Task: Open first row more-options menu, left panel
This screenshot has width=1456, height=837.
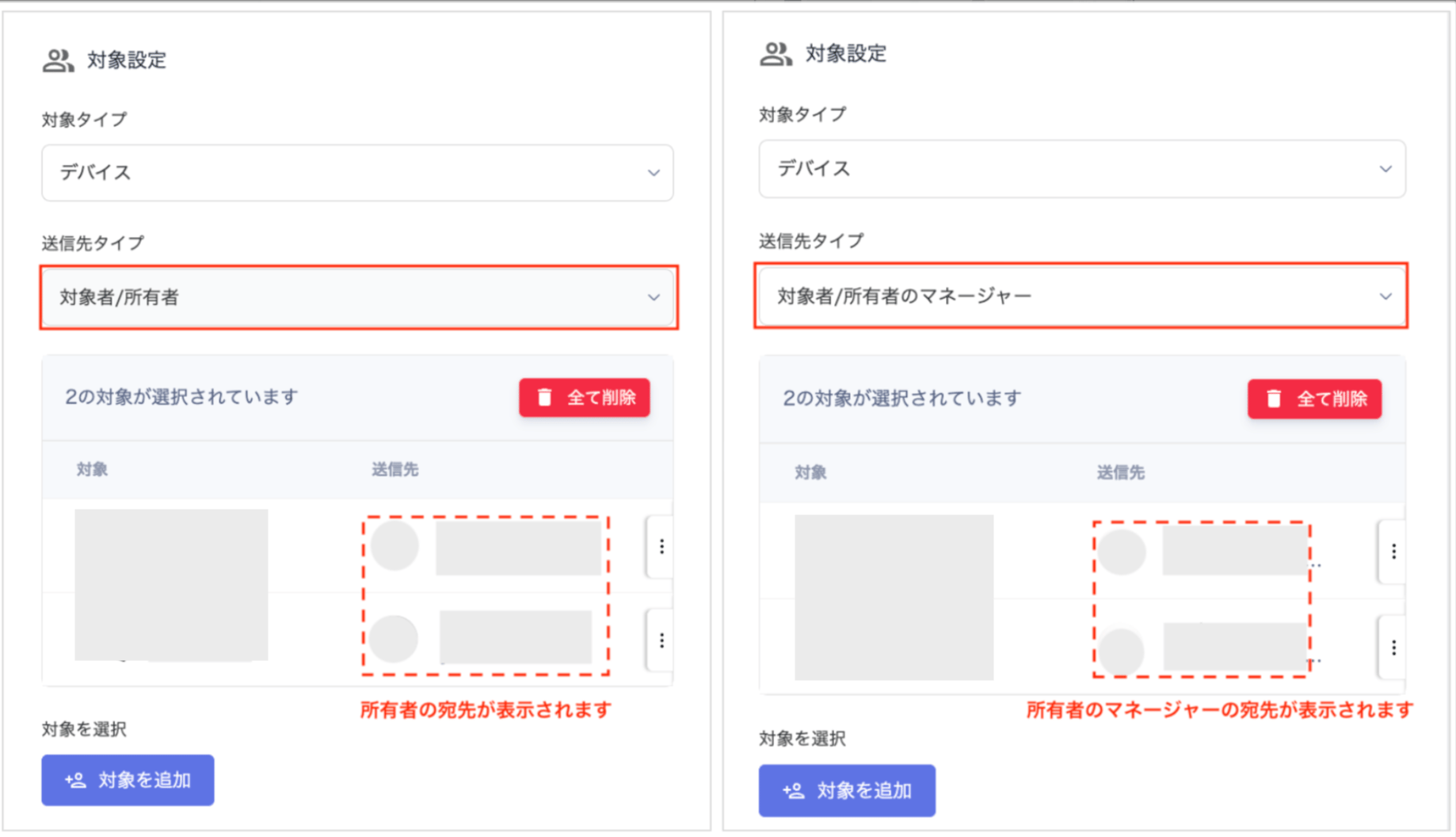Action: 661,547
